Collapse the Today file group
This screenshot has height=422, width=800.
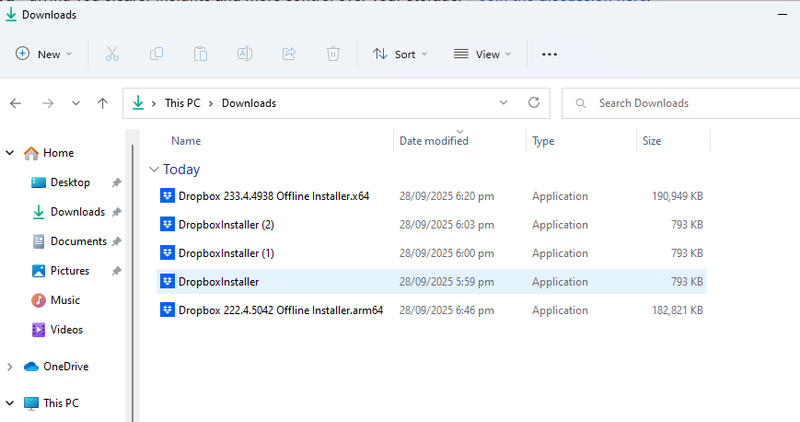pos(154,169)
